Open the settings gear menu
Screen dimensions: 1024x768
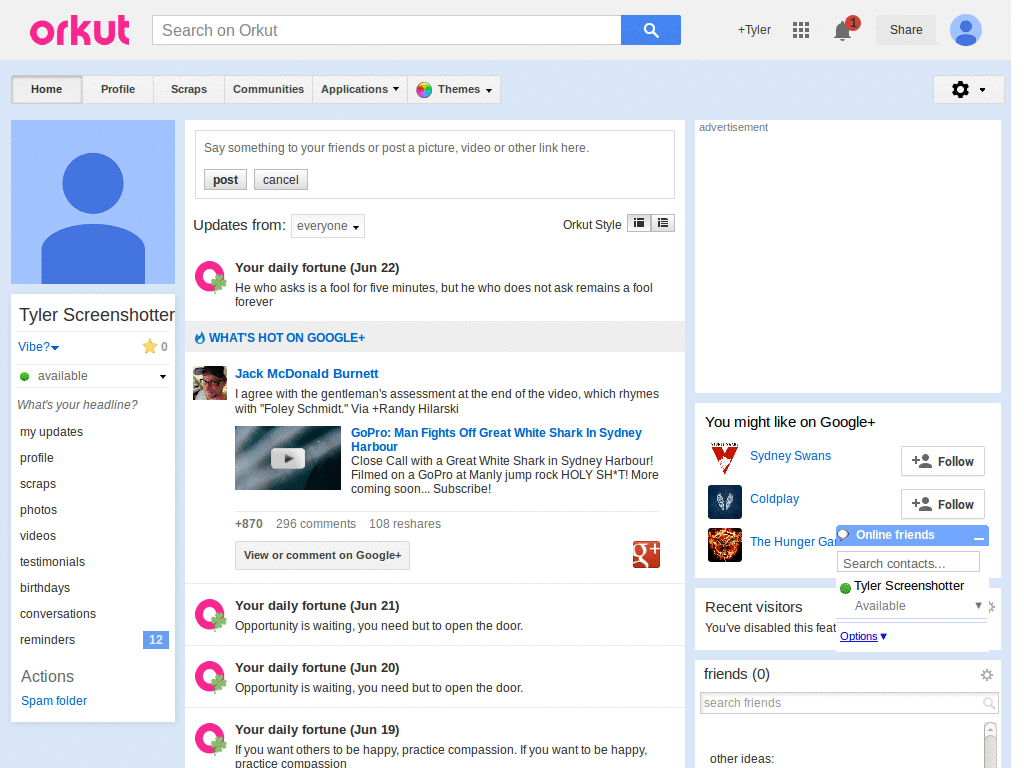coord(967,90)
